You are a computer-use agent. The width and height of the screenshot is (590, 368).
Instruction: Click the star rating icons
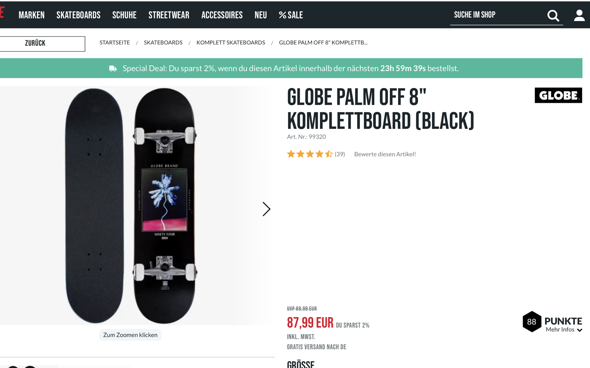click(x=310, y=154)
